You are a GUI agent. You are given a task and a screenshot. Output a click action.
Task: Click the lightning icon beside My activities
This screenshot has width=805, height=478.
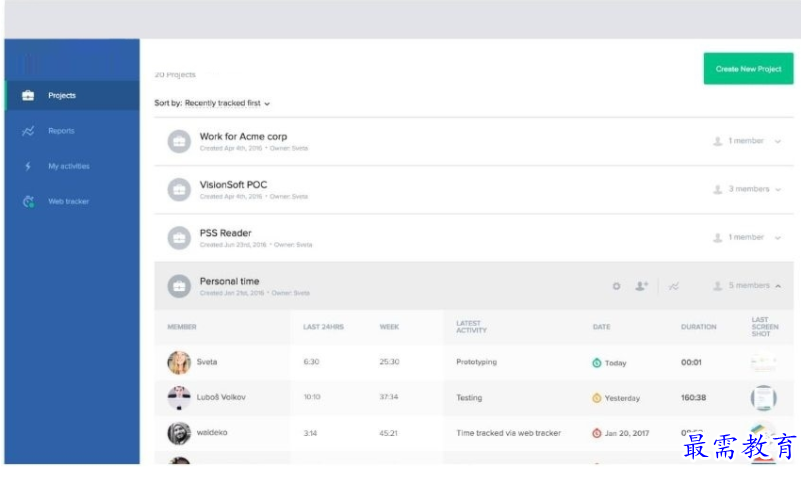click(x=28, y=166)
